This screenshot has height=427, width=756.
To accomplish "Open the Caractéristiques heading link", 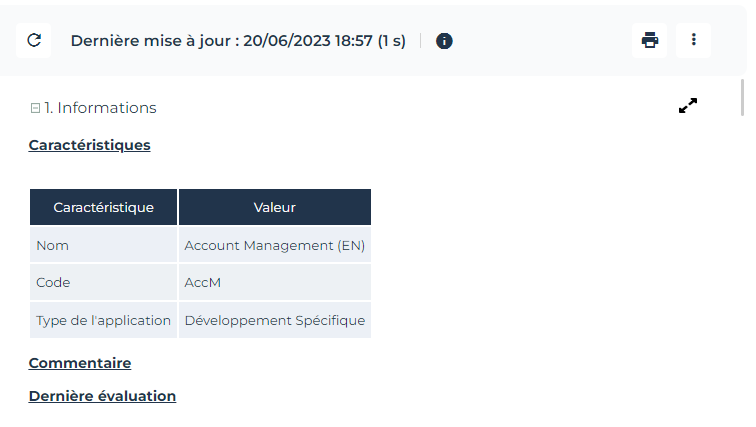I will (89, 145).
